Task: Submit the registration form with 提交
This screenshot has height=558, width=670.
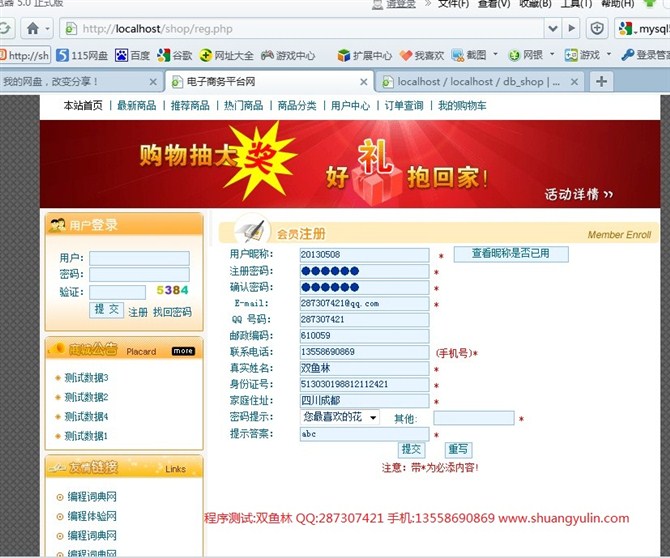Action: point(411,449)
